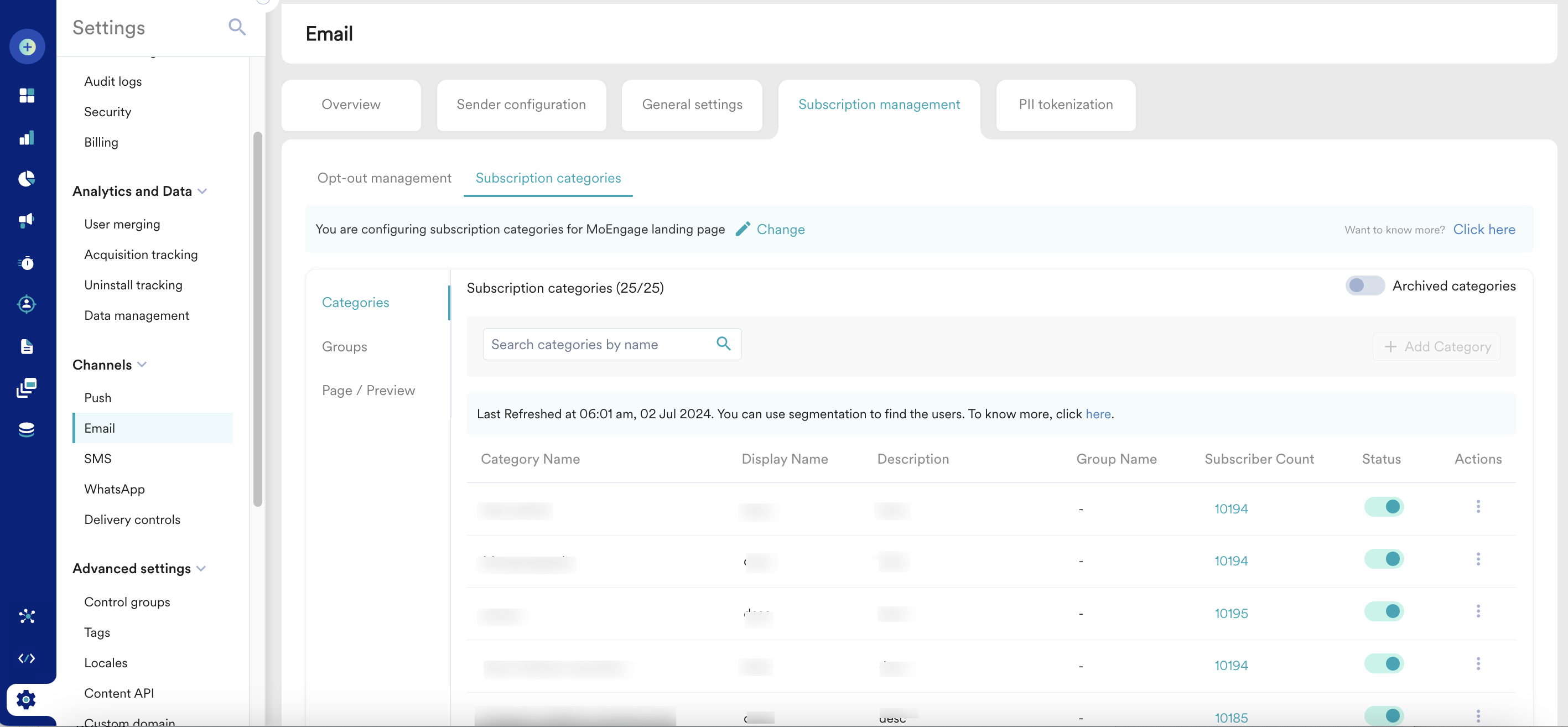Select the Dashboard grid icon in sidebar

pyautogui.click(x=27, y=95)
